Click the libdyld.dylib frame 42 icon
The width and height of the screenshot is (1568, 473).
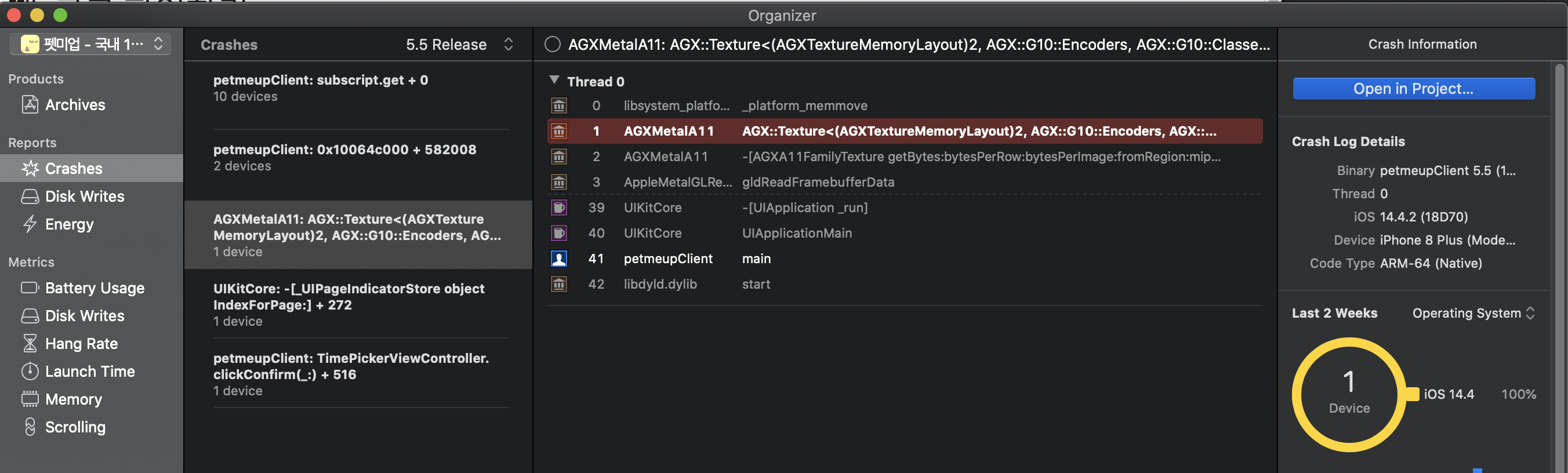559,285
